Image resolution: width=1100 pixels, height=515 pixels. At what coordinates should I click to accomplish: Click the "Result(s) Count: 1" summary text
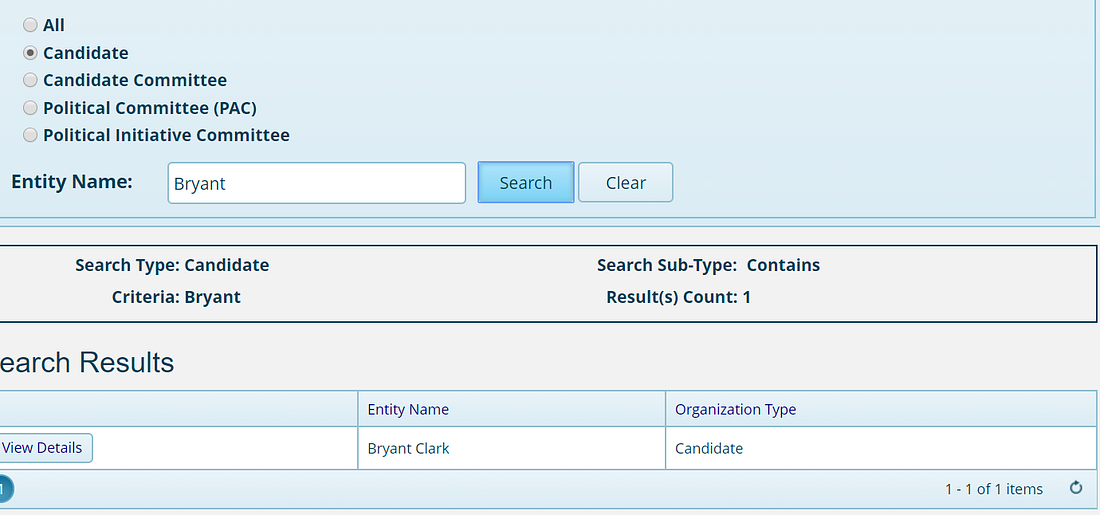coord(678,297)
